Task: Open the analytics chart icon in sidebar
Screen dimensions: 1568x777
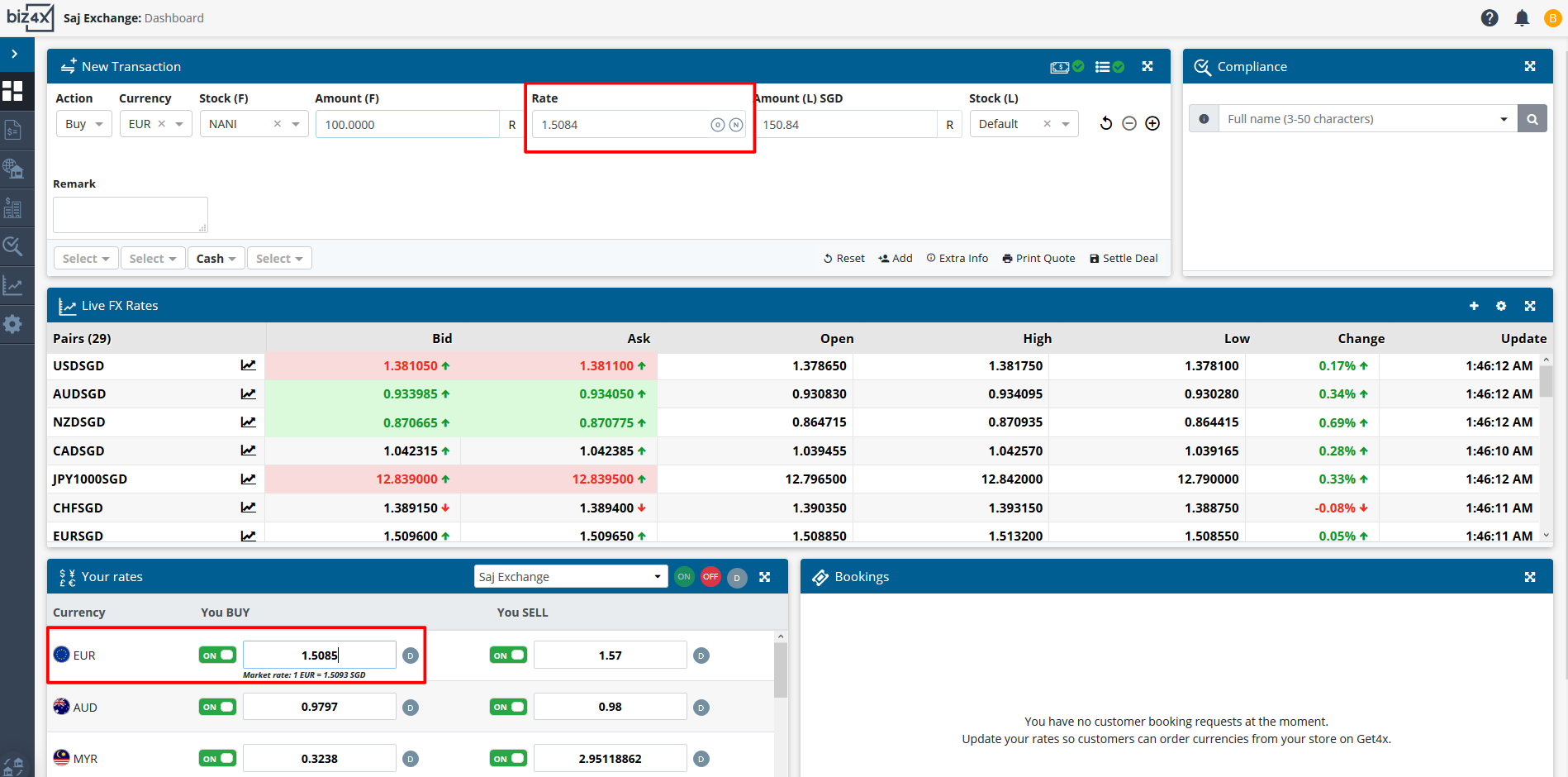Action: pyautogui.click(x=12, y=286)
